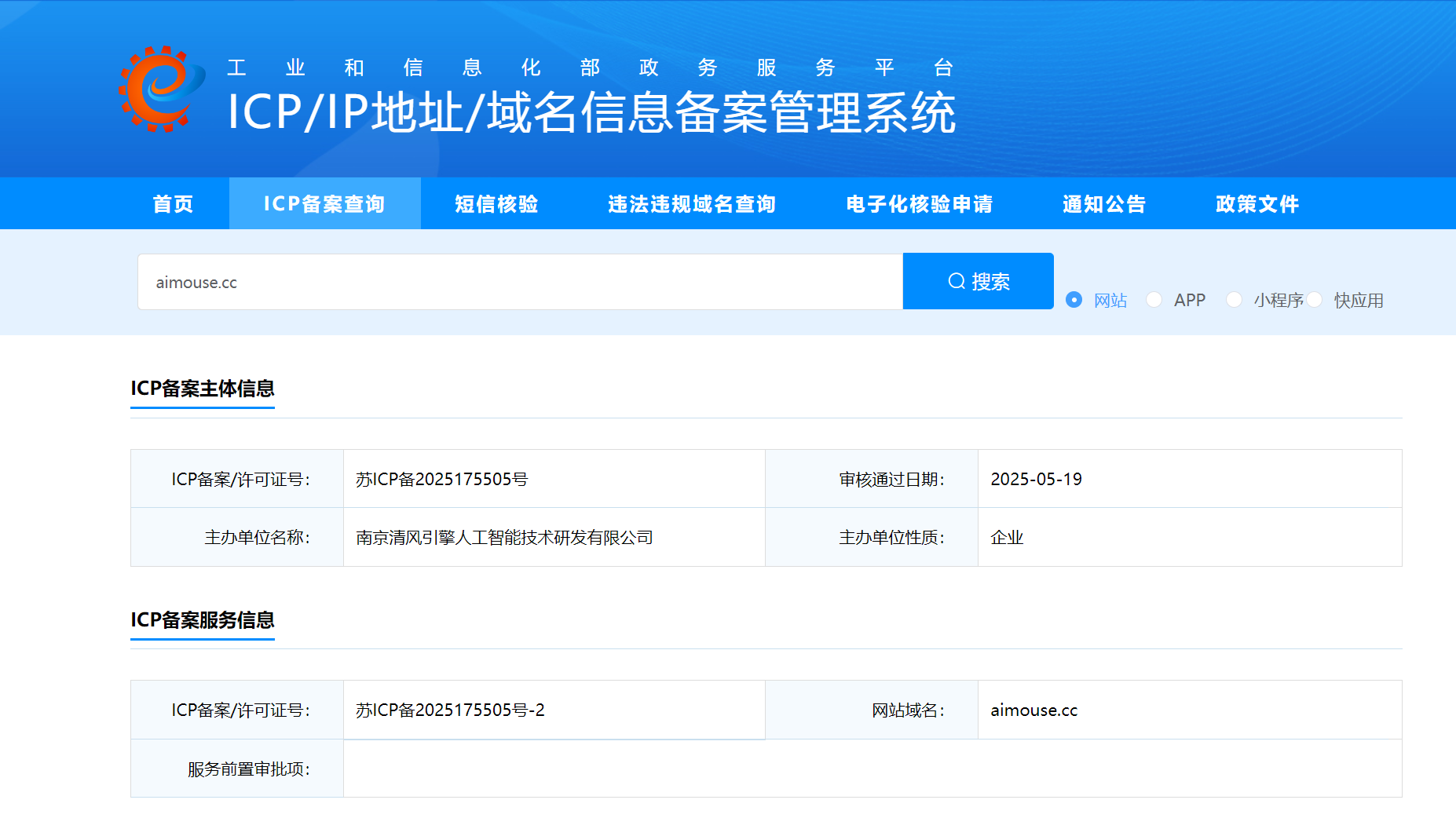Click the 主办单位名称 label
The image size is (1456, 829).
point(258,538)
